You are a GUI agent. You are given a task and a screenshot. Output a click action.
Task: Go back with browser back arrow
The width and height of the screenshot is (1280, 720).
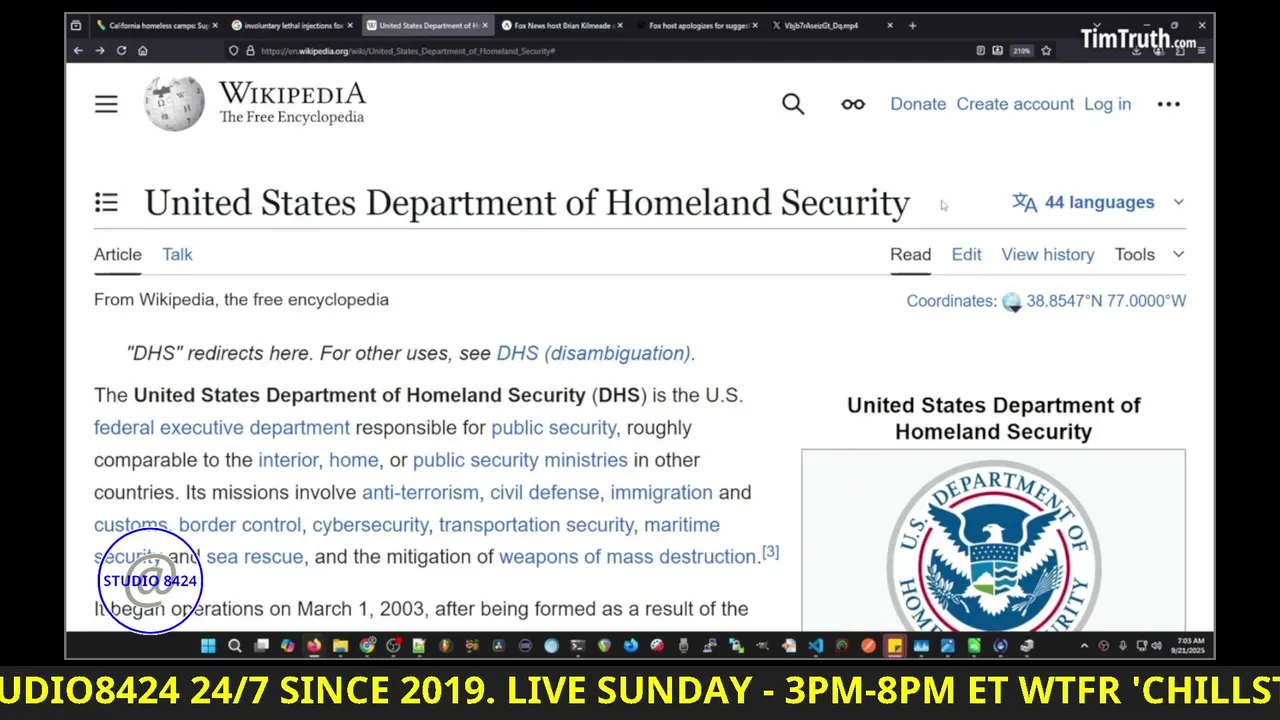pos(78,50)
